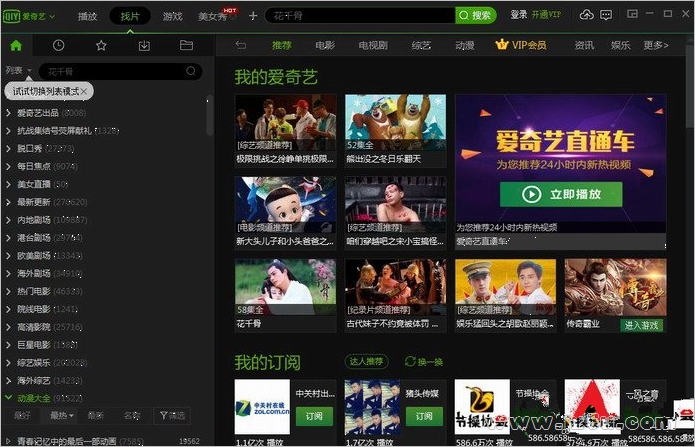This screenshot has width=695, height=447.
Task: Click the sidebar list scrollbar
Action: pos(210,116)
